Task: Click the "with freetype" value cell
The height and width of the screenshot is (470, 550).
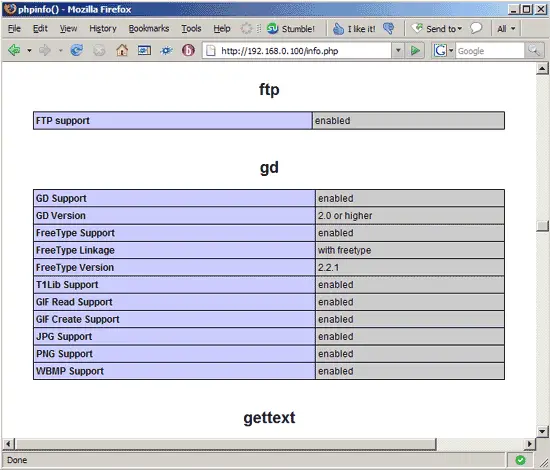Action: (x=410, y=250)
